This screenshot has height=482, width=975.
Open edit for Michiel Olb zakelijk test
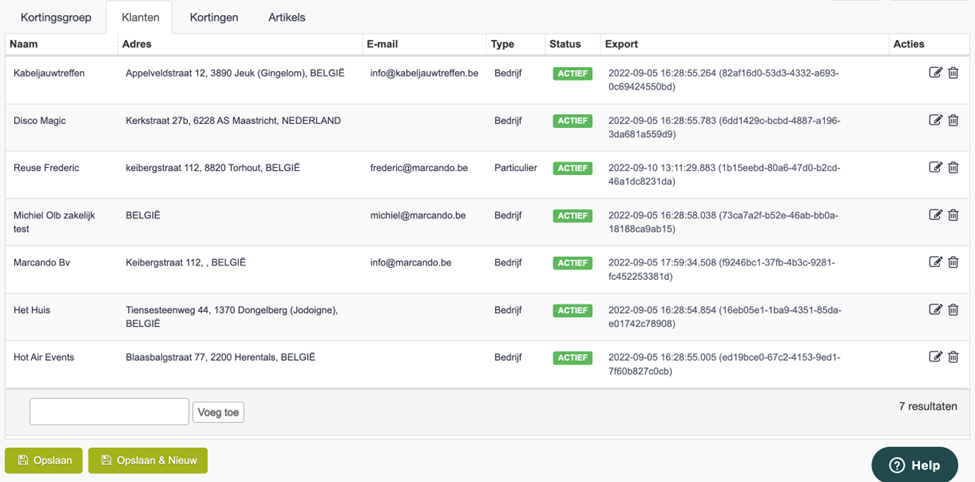935,215
